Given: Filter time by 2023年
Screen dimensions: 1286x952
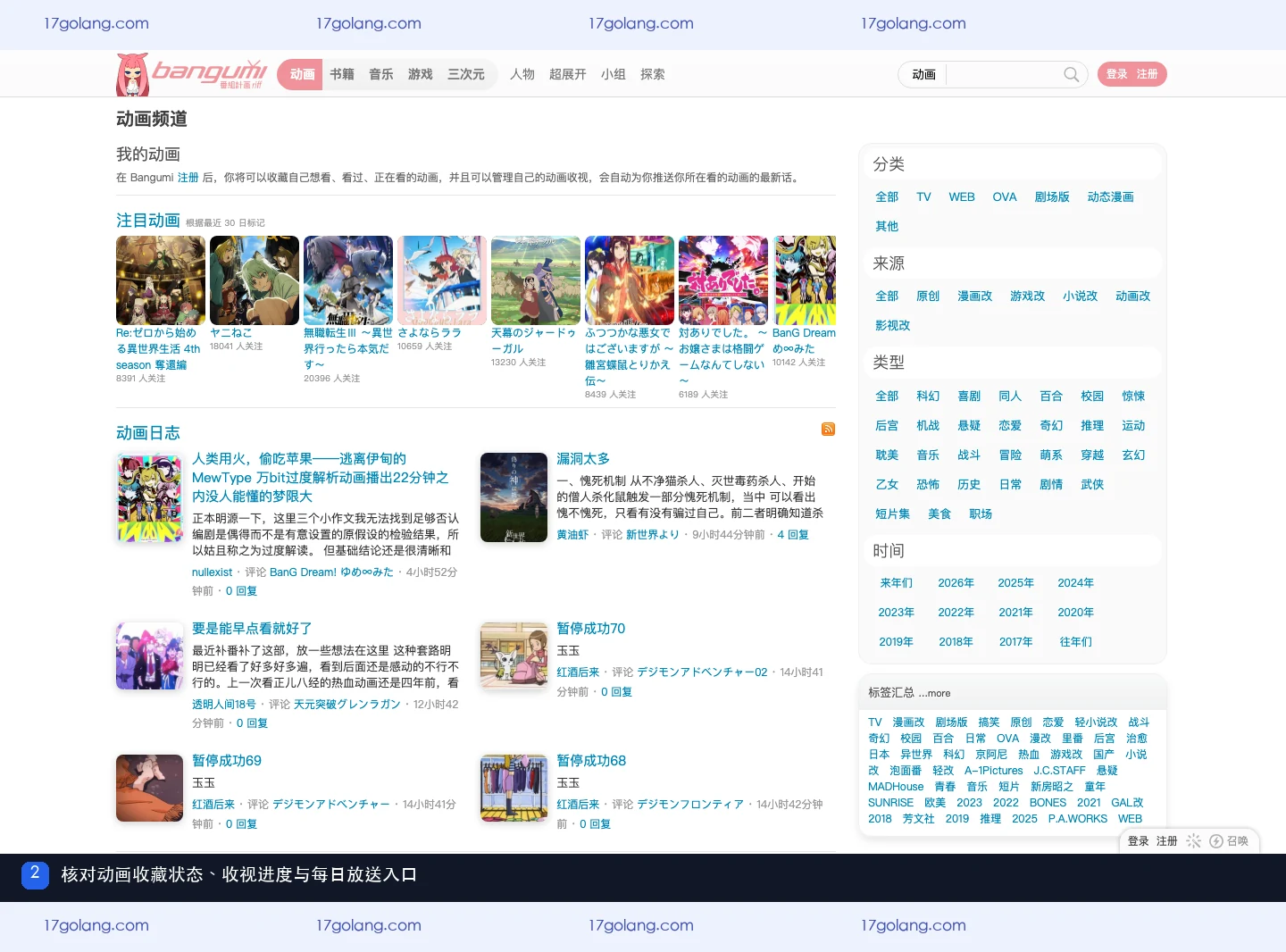Looking at the screenshot, I should 896,613.
